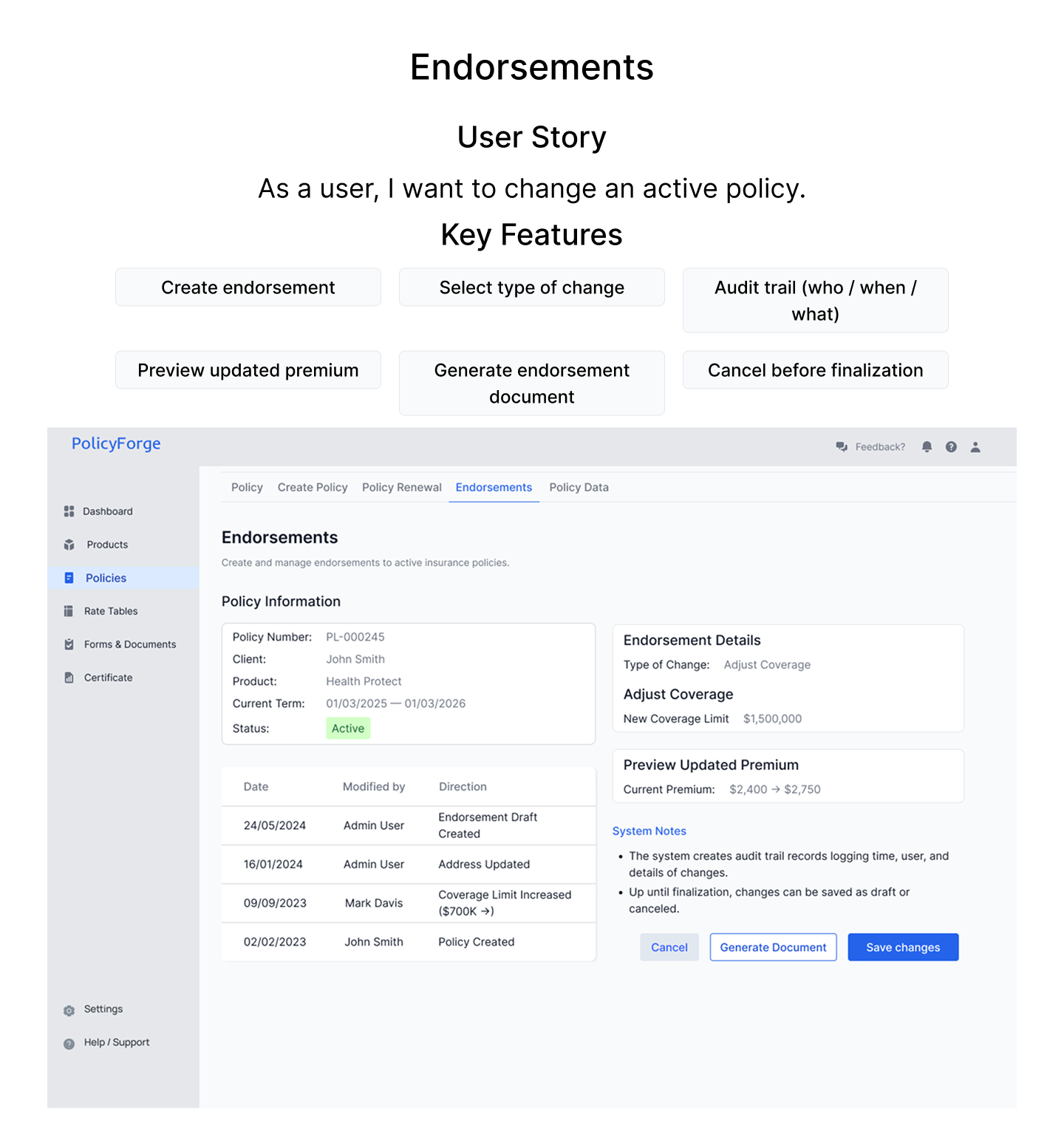1064x1129 pixels.
Task: Click the Rate Tables icon
Action: click(69, 611)
